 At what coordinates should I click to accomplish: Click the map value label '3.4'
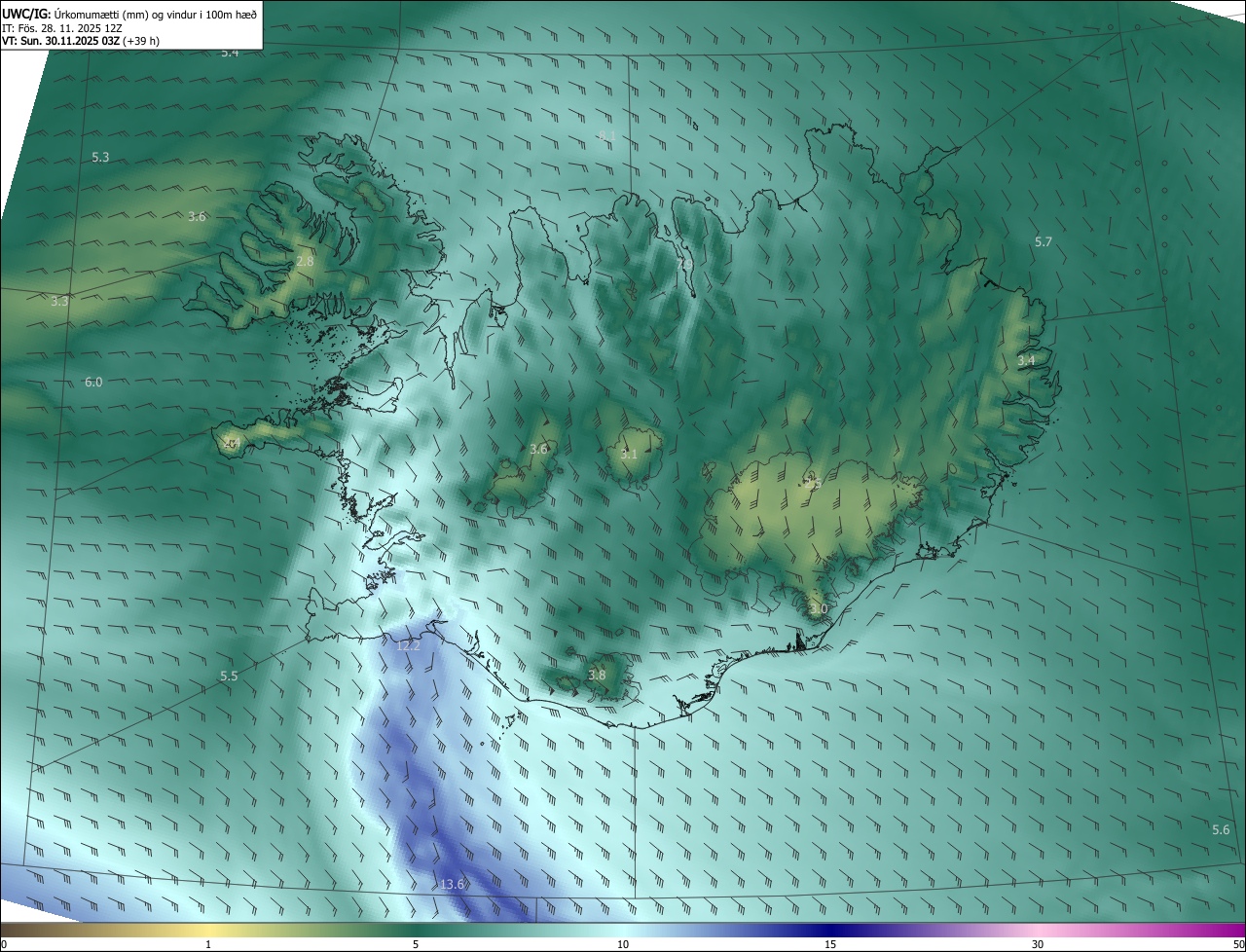pyautogui.click(x=1026, y=360)
